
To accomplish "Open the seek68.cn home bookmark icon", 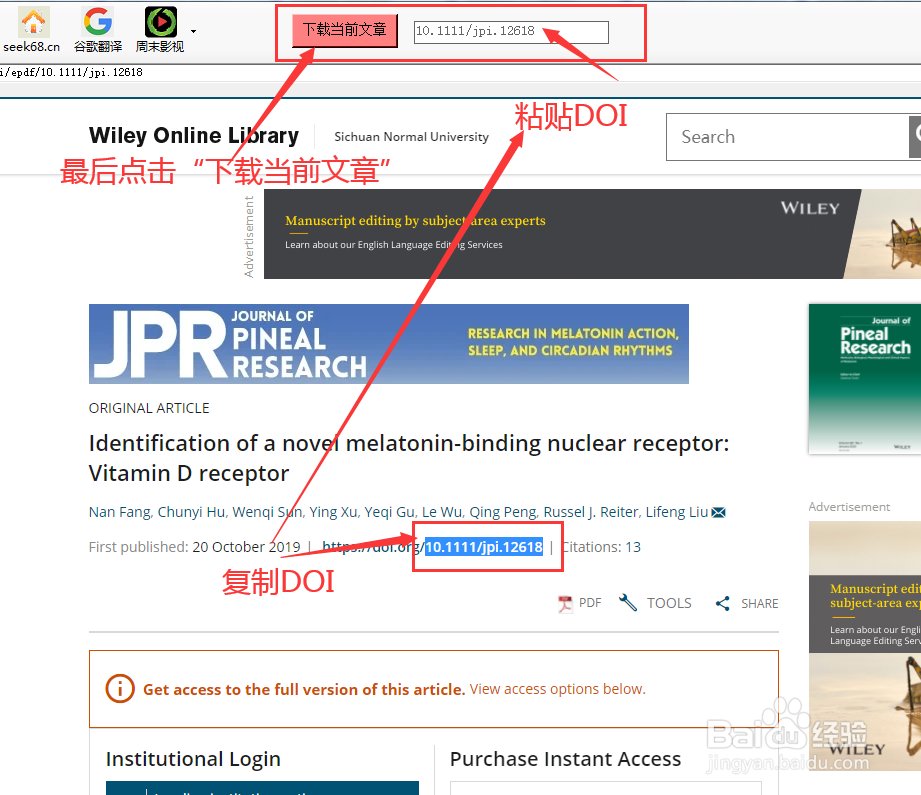I will tap(33, 22).
